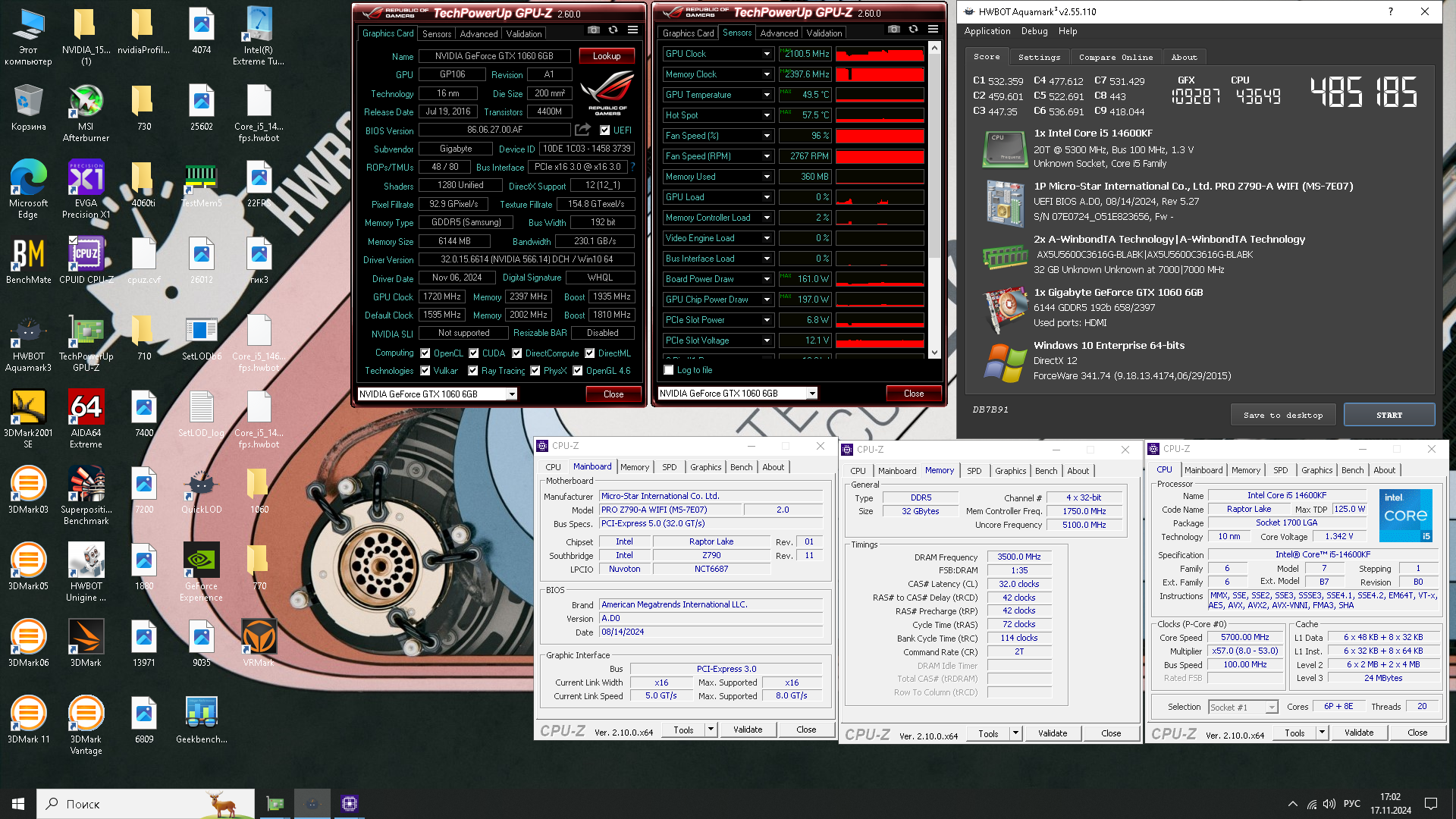Open Superposition Benchmark desktop icon
Viewport: 1456px width, 819px height.
pos(86,496)
